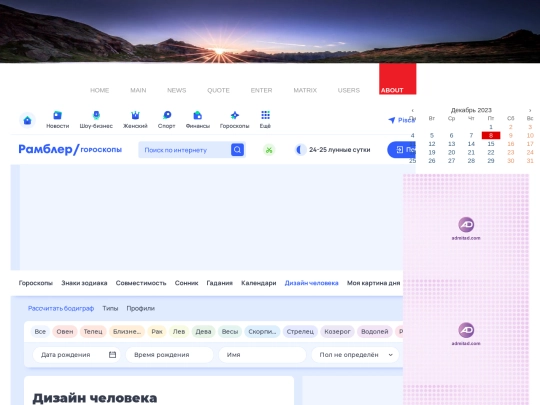Viewport: 540px width, 405px height.
Task: Click the 24-25 лунные сутки text
Action: click(x=340, y=150)
